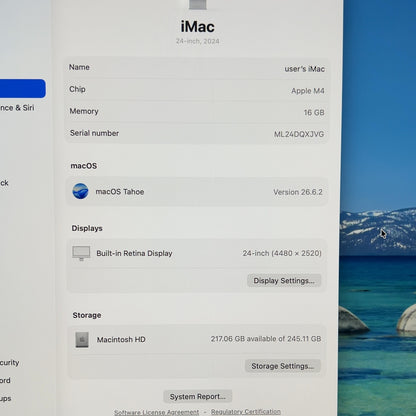Click the macOS Version 26.6.2 text
Viewport: 416px width, 416px height.
(x=298, y=192)
